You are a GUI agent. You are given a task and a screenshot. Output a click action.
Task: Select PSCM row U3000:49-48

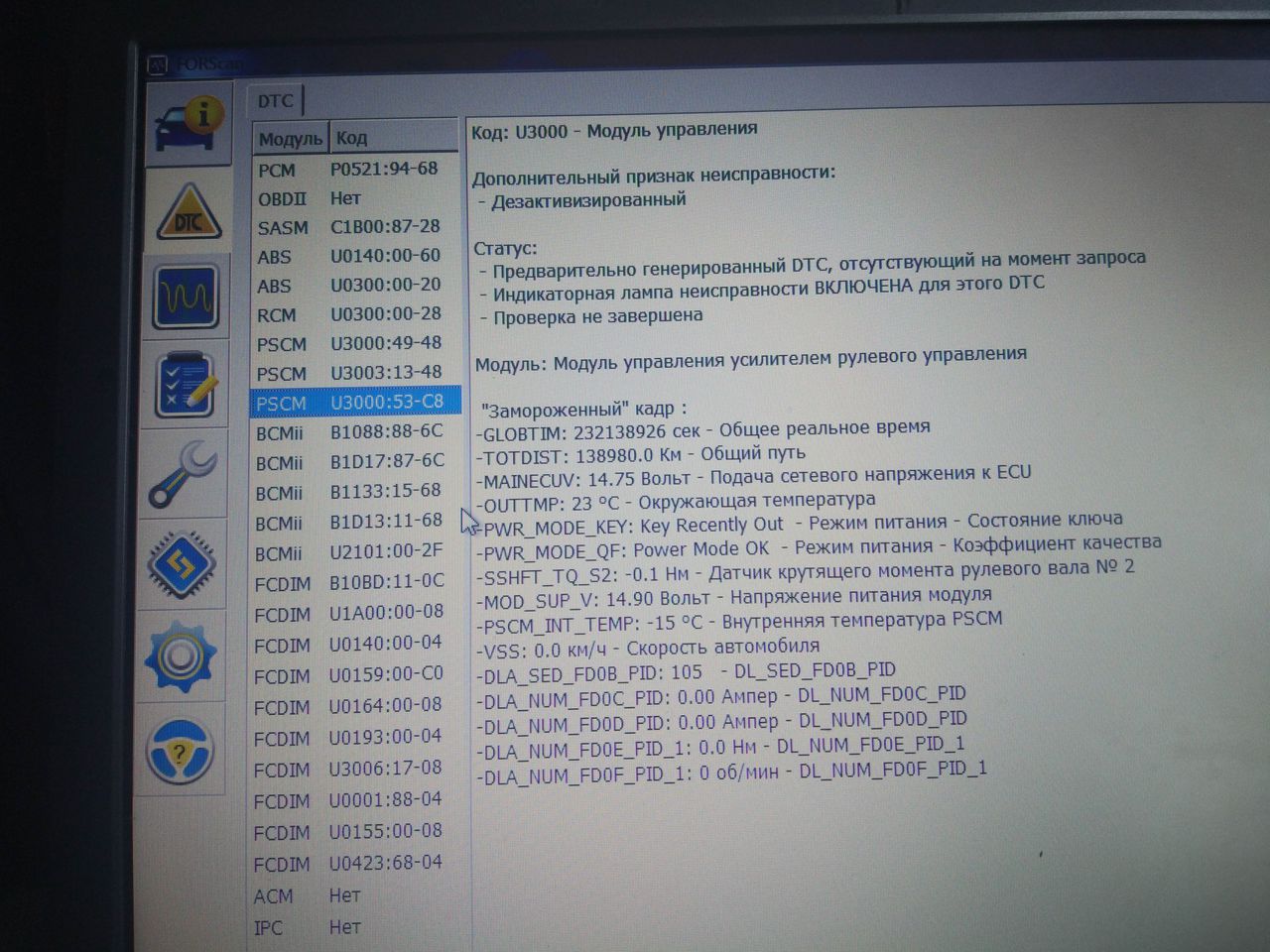(356, 343)
